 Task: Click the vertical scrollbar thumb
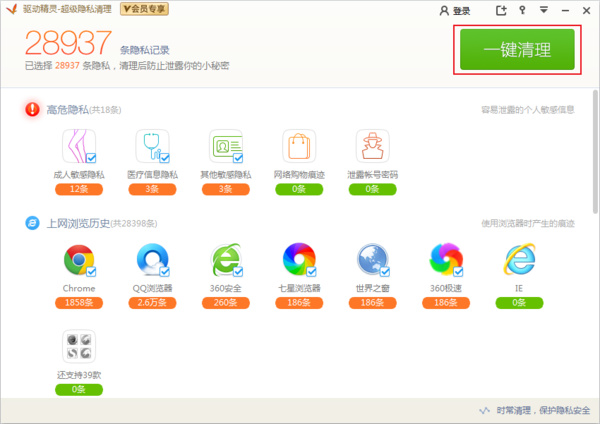(595, 152)
